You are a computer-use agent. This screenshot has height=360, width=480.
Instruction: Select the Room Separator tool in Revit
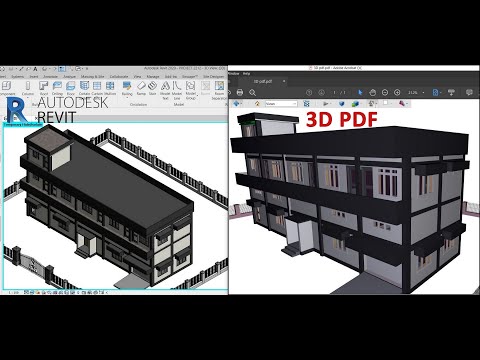click(x=219, y=91)
